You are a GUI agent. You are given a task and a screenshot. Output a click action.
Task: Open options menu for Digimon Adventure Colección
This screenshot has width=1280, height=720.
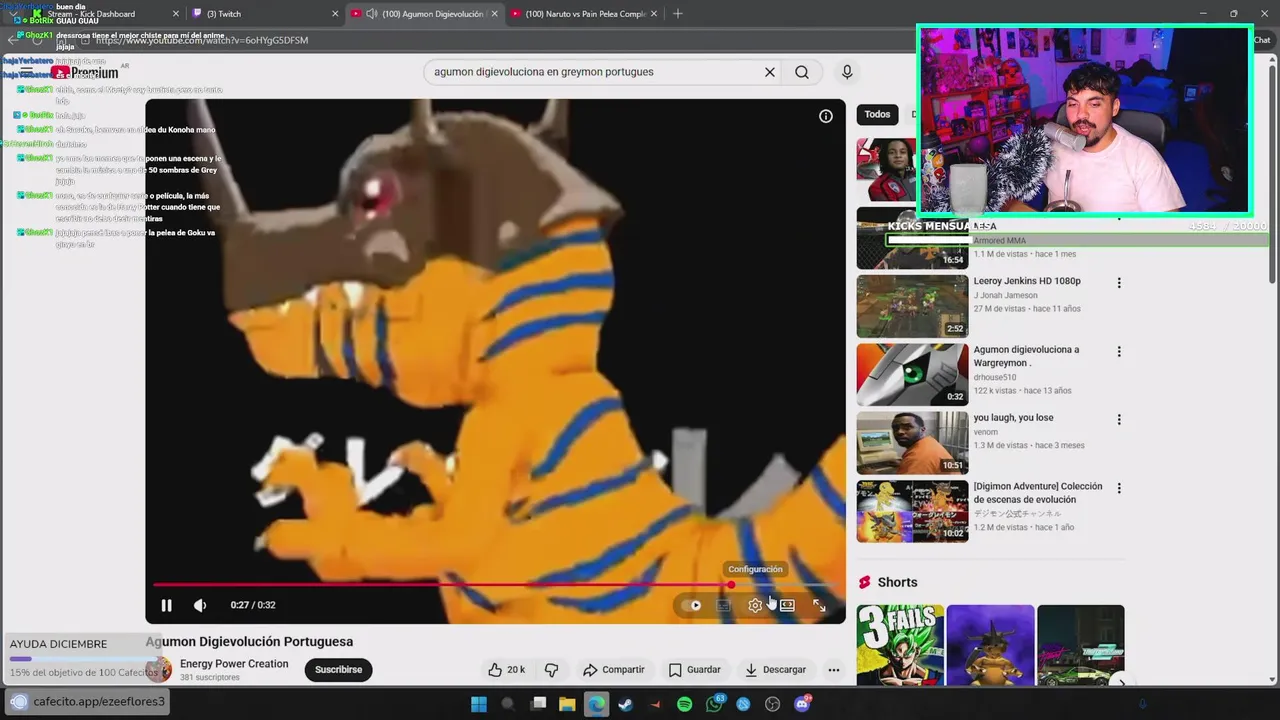point(1119,488)
